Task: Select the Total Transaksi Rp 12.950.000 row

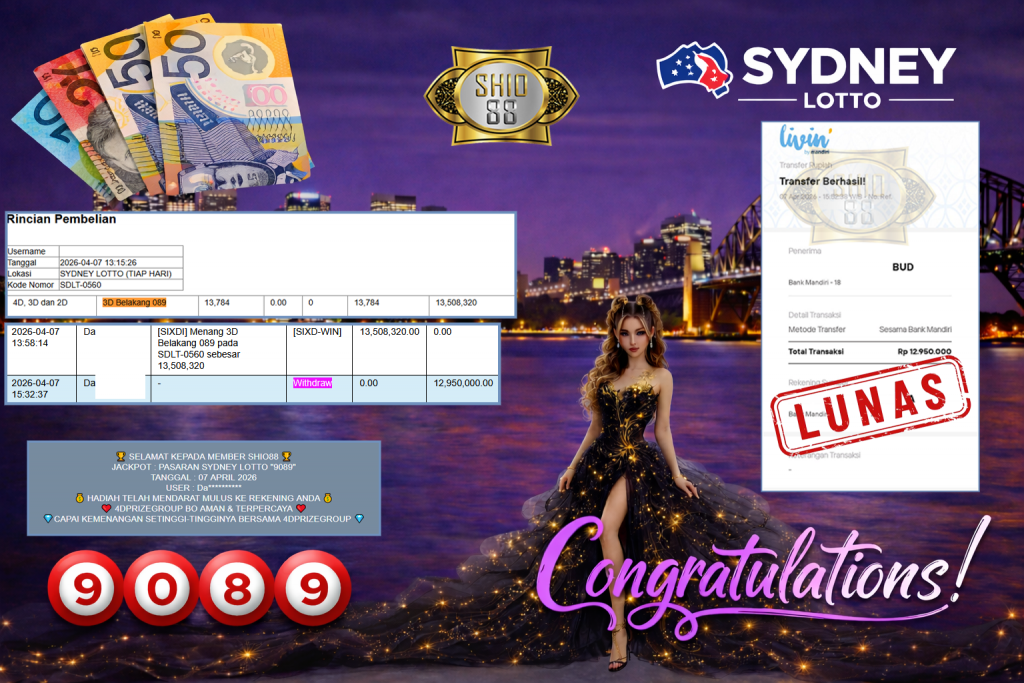Action: 870,351
